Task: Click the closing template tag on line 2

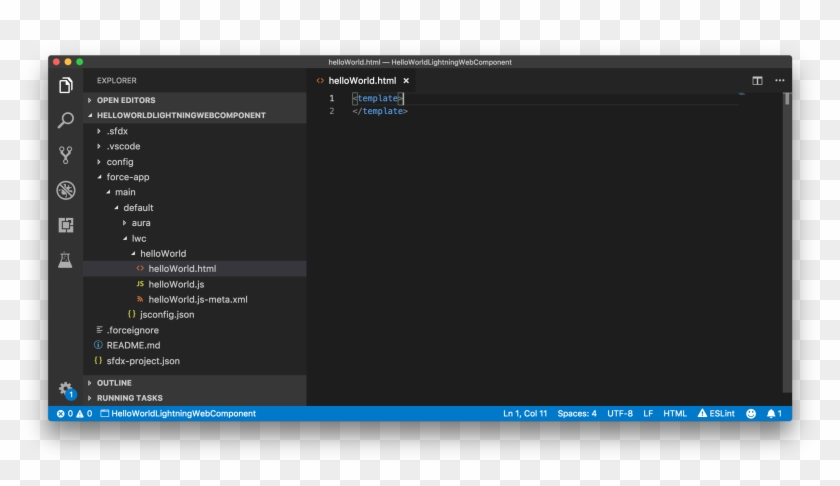Action: tap(380, 111)
